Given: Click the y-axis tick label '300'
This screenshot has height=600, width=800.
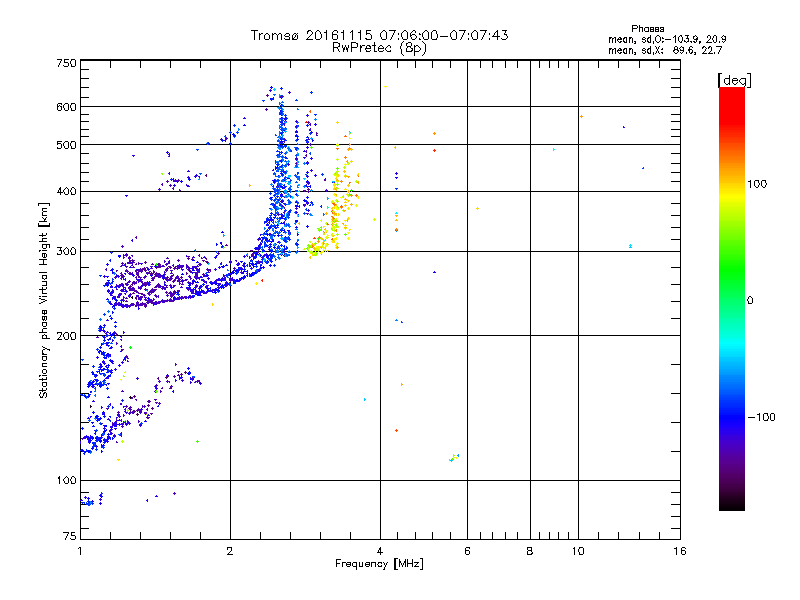Looking at the screenshot, I should tap(67, 252).
